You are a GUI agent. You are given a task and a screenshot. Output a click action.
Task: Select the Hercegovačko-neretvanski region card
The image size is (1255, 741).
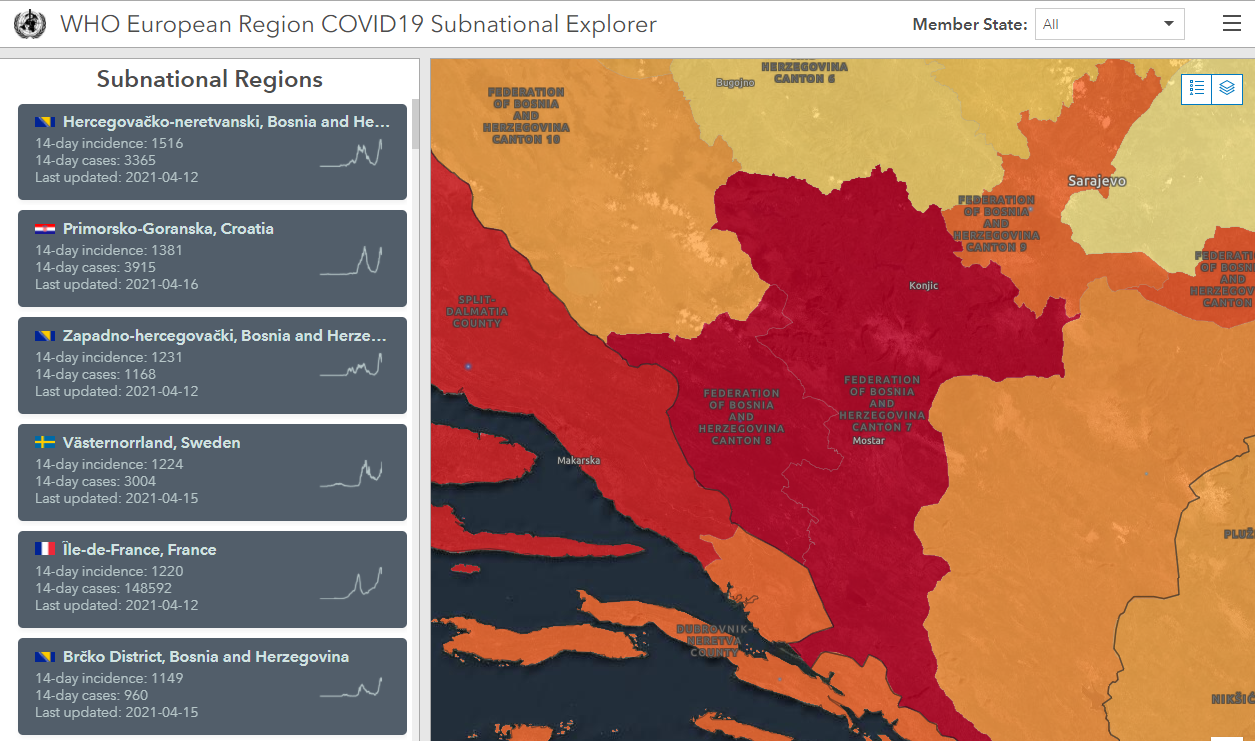coord(212,152)
